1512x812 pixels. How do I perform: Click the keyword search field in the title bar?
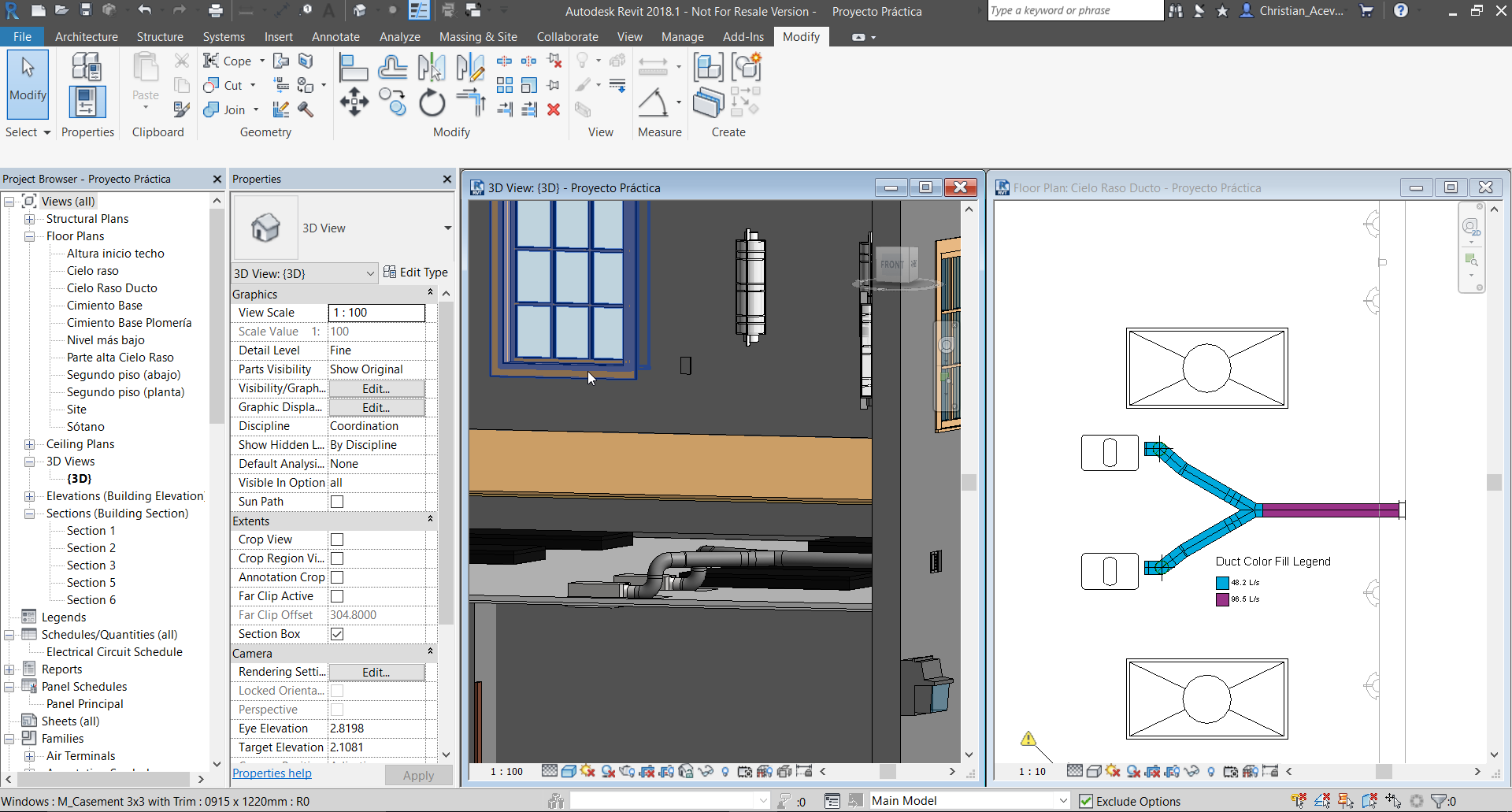[x=1074, y=10]
